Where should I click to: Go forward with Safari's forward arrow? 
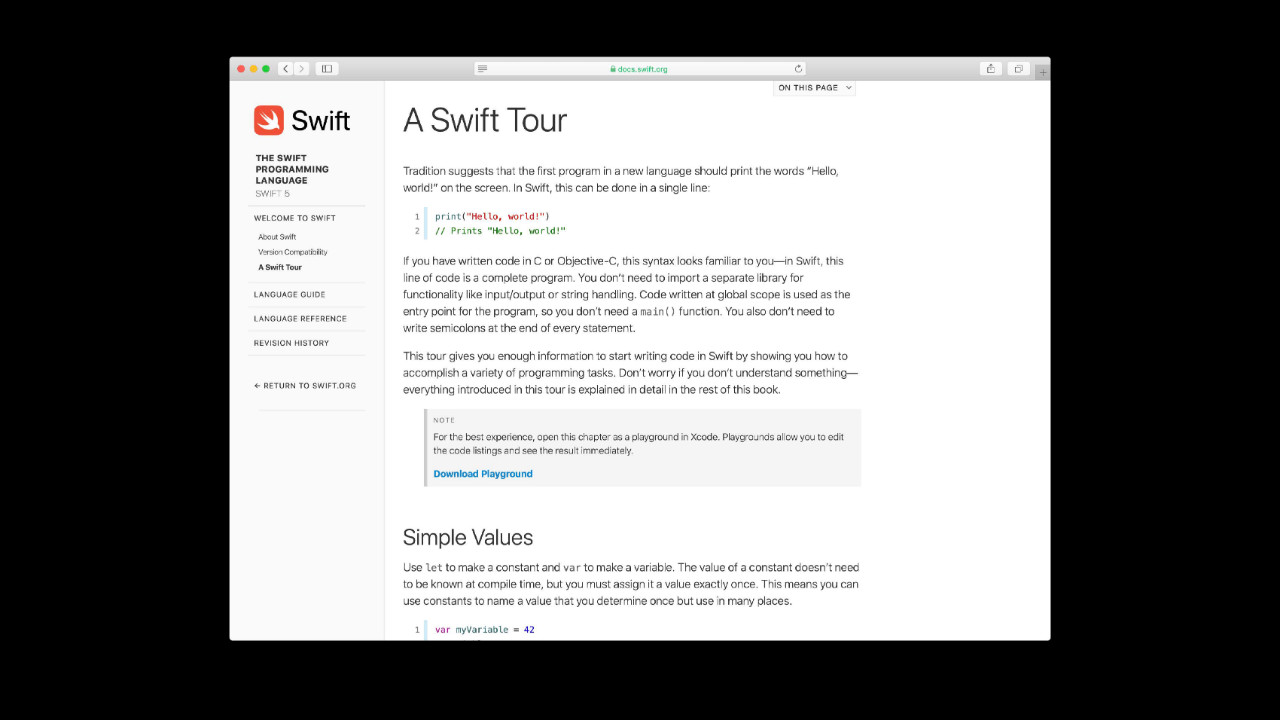[x=302, y=69]
